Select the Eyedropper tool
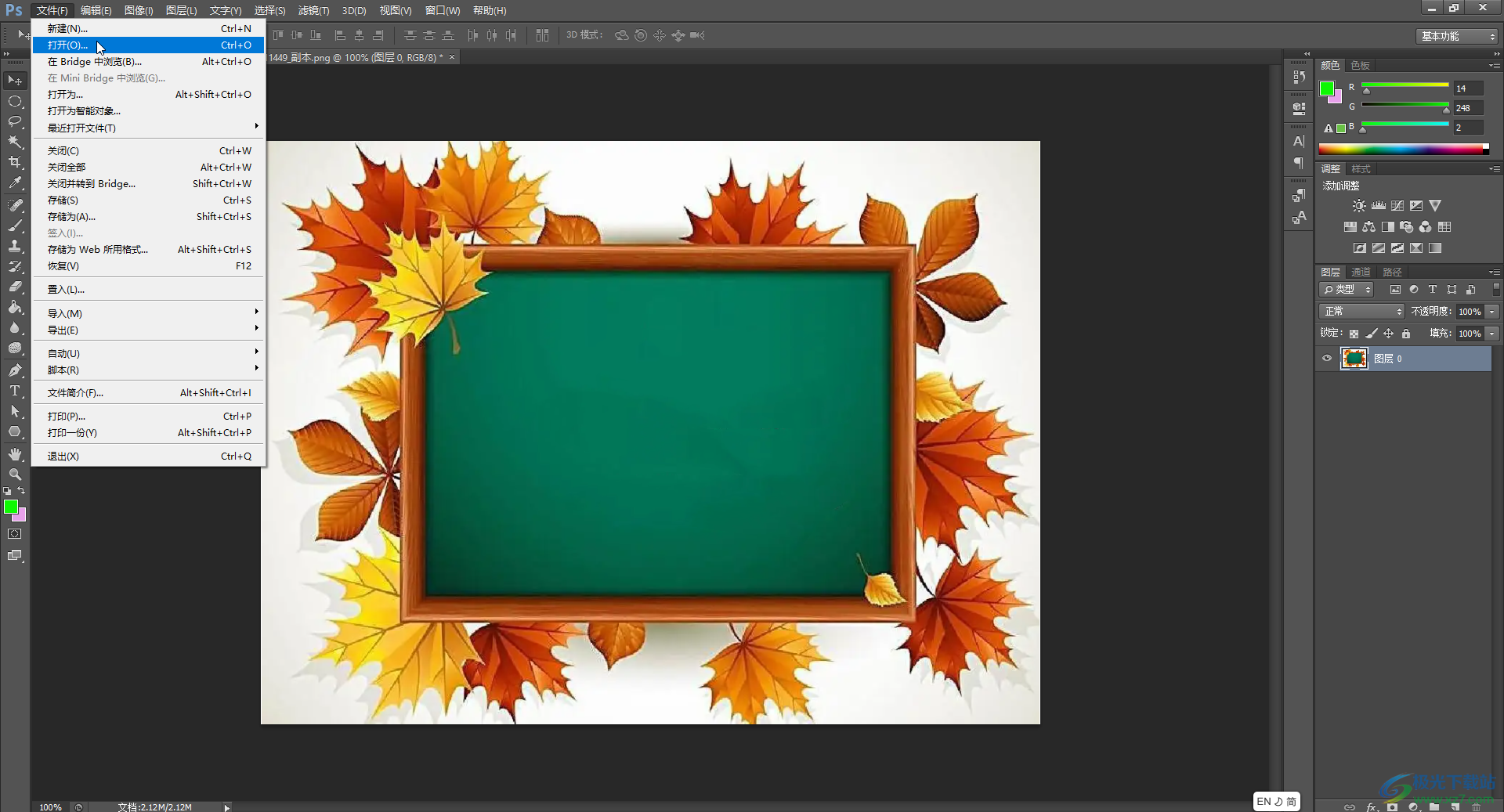This screenshot has width=1504, height=812. [x=15, y=183]
